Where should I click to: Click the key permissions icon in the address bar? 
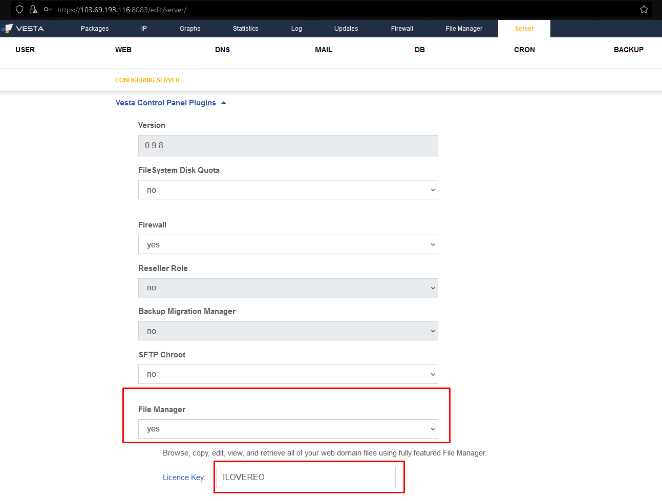pos(48,9)
